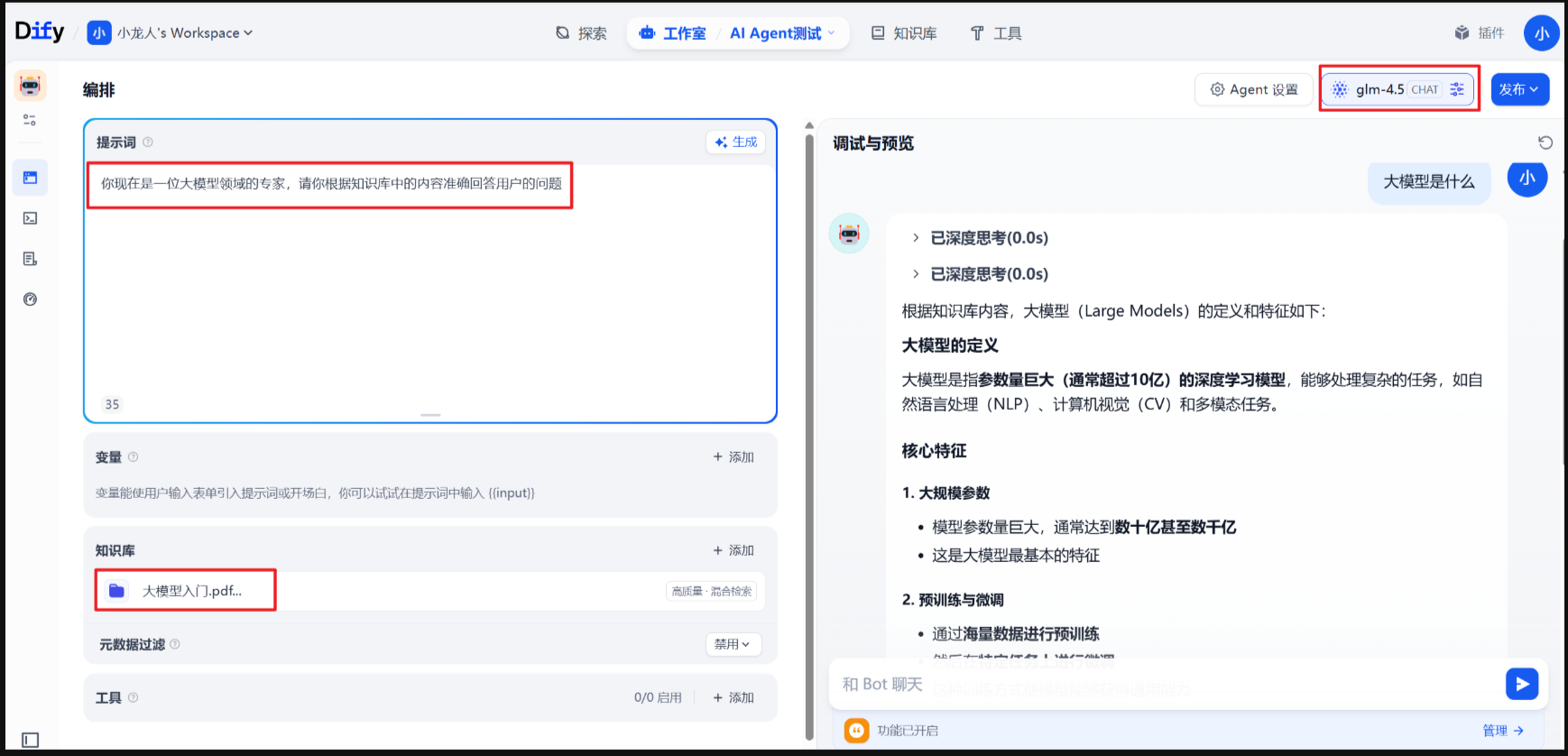Click the user avatar at top right
This screenshot has width=1568, height=756.
[1542, 33]
